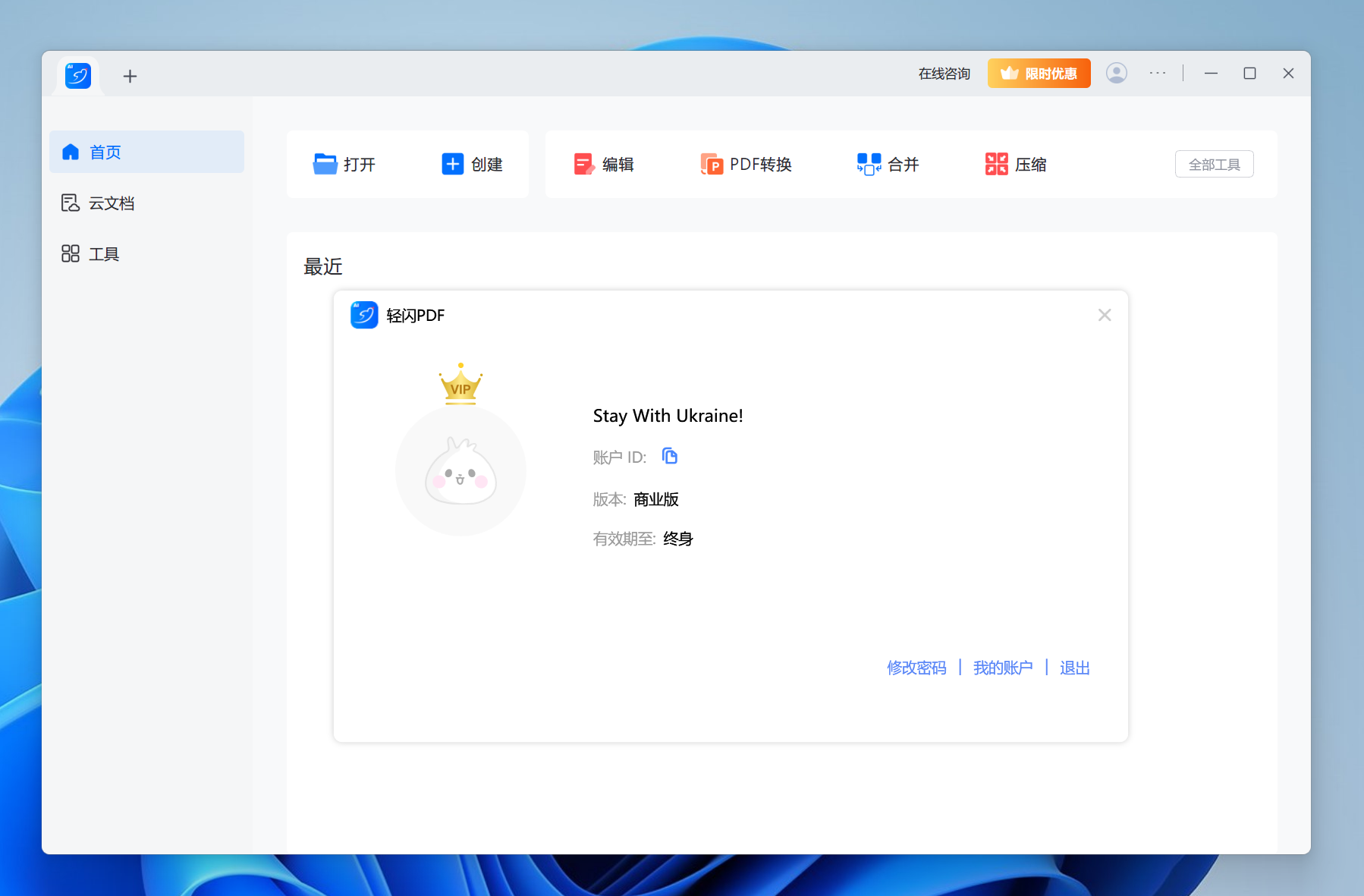
Task: Maximize the 轻闪PDF window
Action: click(x=1249, y=73)
